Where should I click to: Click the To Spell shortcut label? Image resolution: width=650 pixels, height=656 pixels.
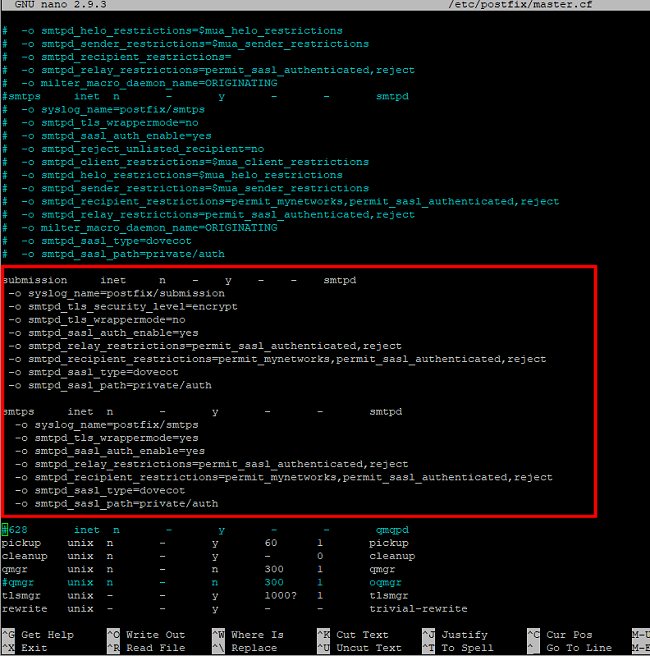pos(468,648)
